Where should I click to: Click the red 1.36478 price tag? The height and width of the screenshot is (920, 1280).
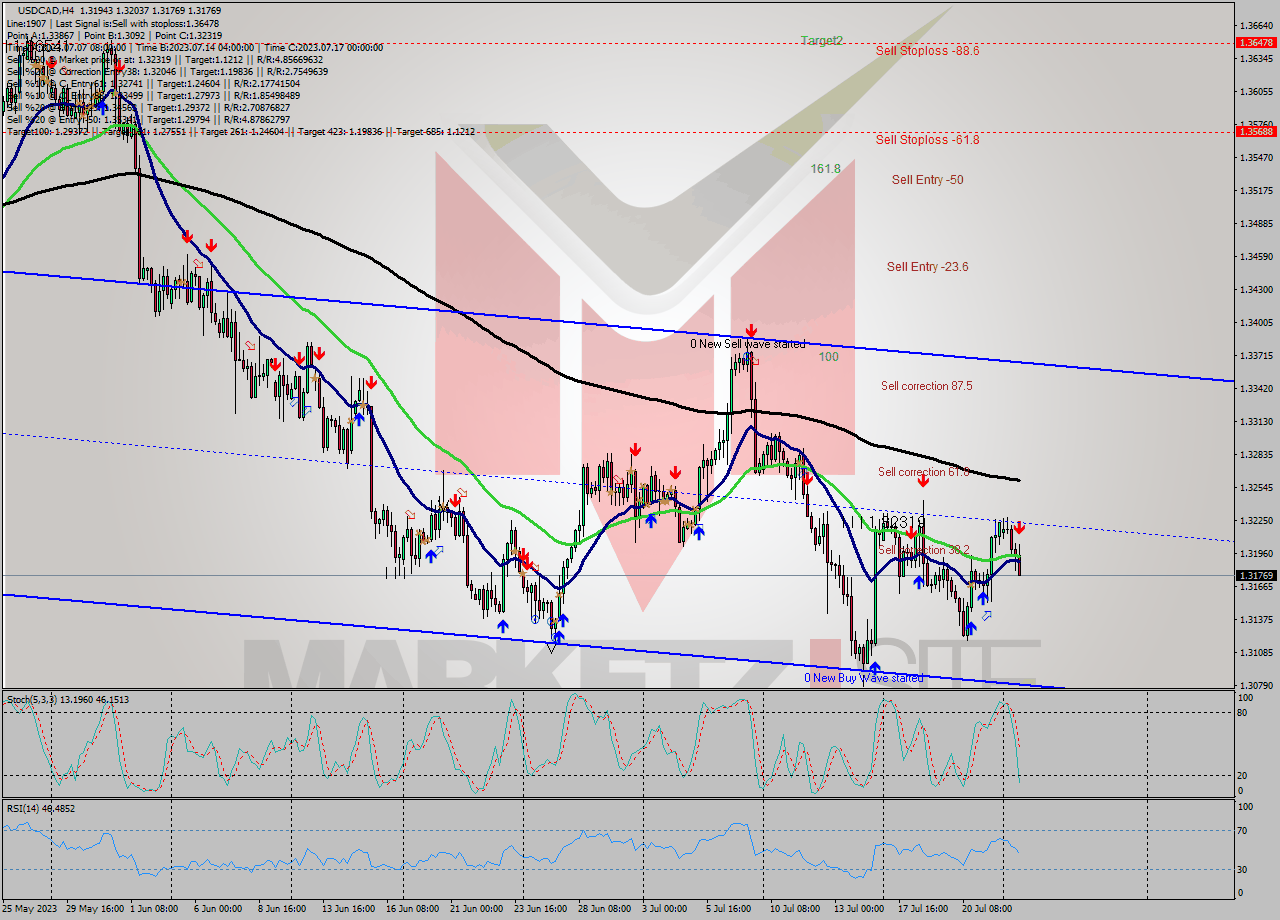coord(1255,43)
